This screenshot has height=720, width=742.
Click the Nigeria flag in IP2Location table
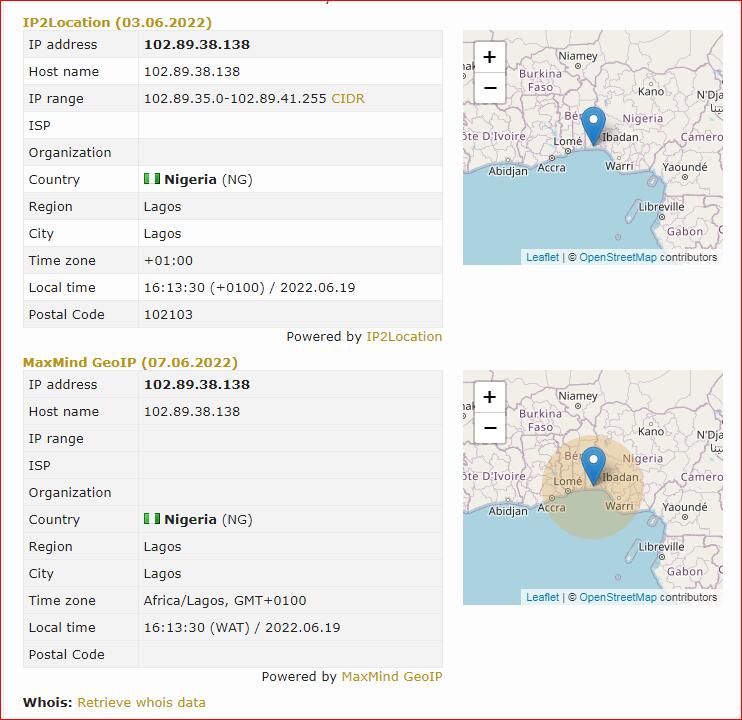click(x=152, y=179)
